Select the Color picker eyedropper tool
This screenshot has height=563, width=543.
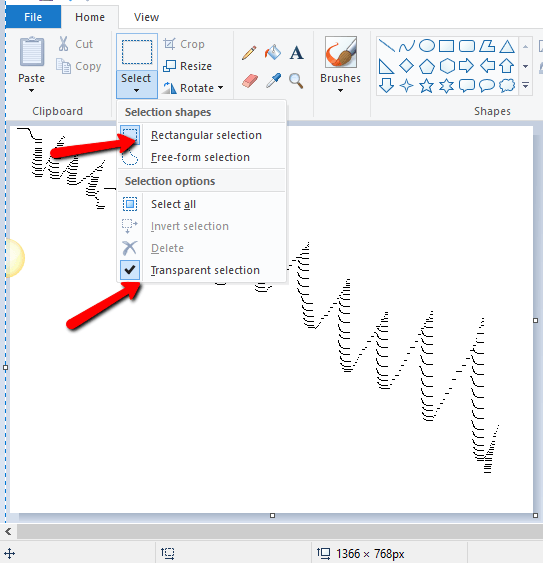(273, 80)
